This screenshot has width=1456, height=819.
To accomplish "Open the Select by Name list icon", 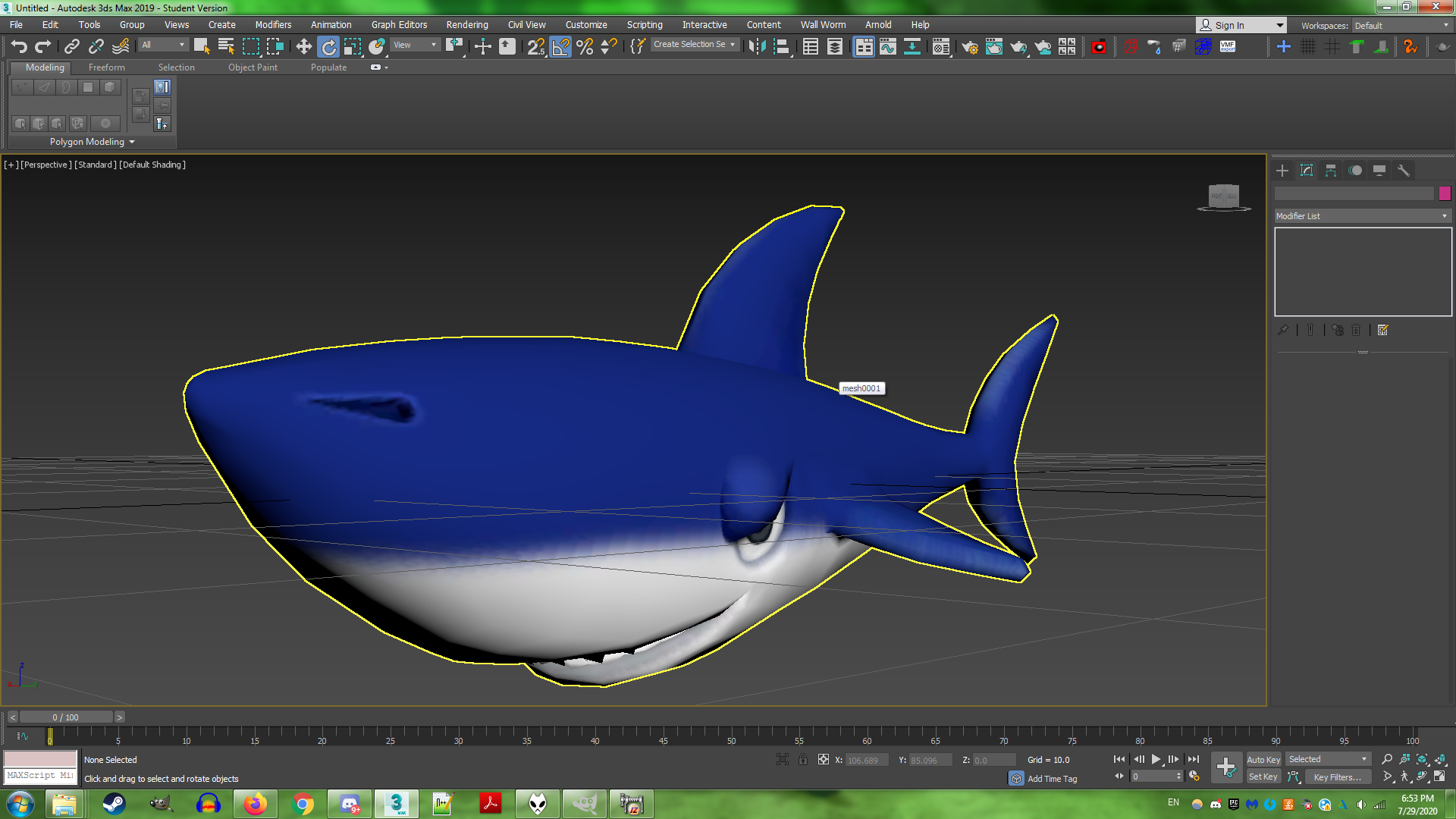I will pyautogui.click(x=226, y=47).
